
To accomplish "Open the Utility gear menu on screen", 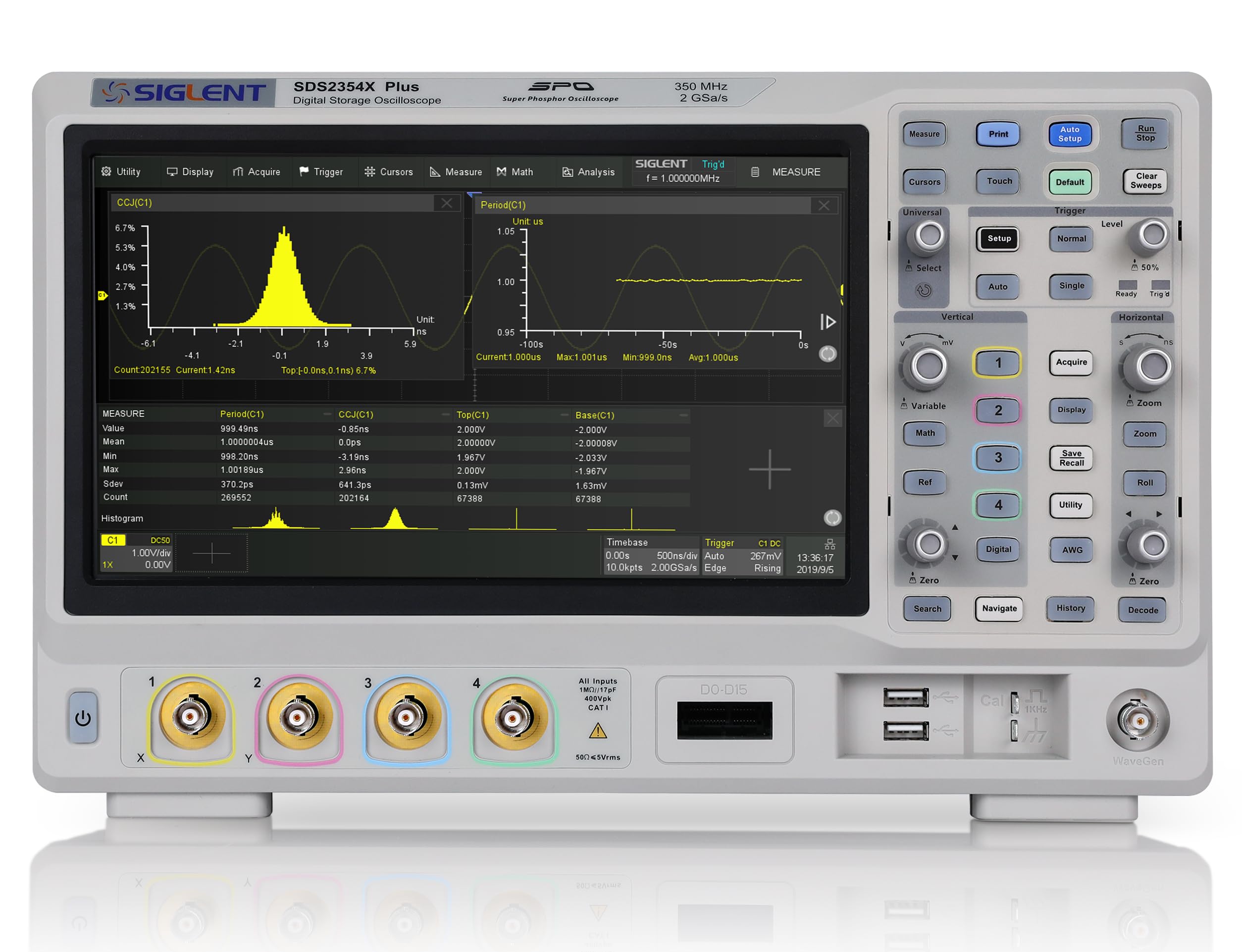I will [121, 172].
